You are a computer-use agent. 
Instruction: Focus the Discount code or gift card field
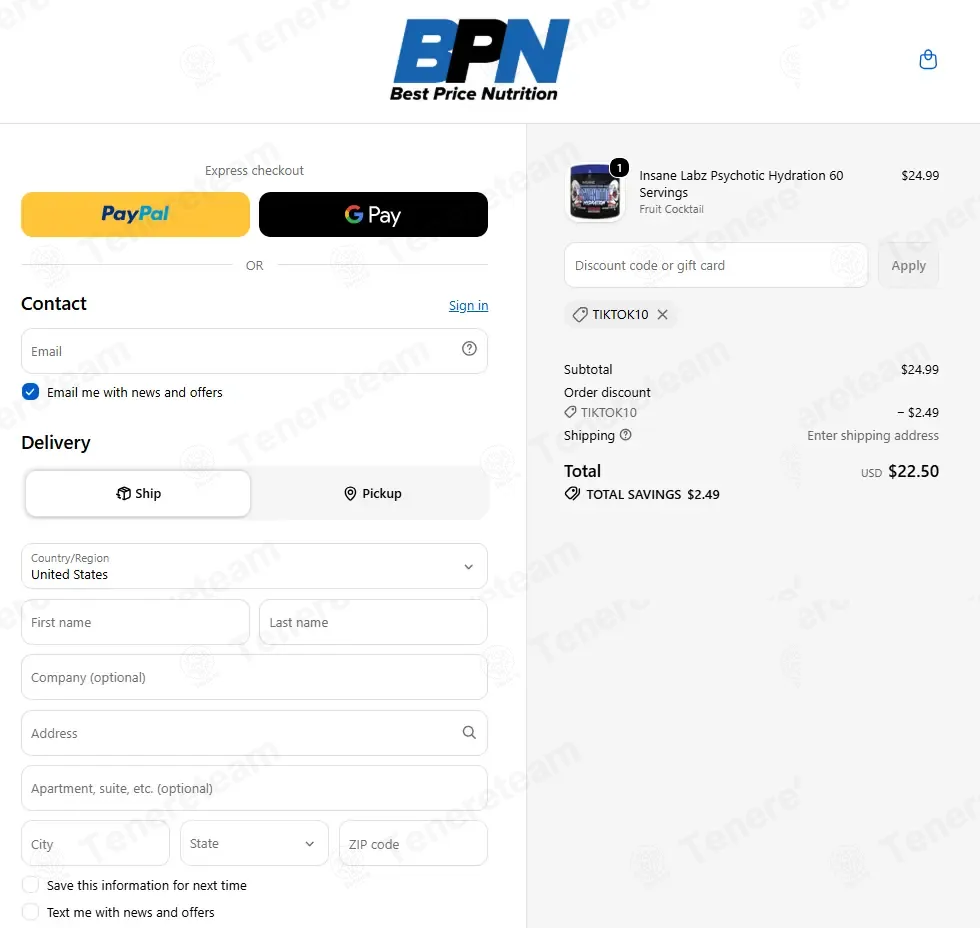(716, 266)
